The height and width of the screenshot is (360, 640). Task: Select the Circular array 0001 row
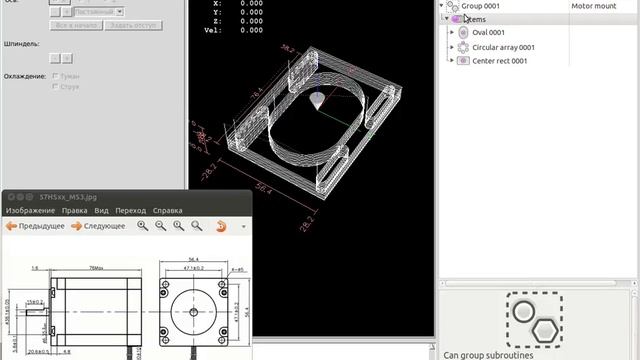(503, 47)
